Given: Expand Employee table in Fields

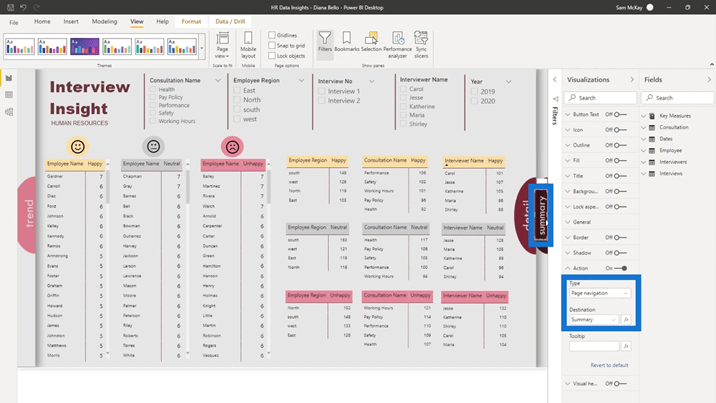Looking at the screenshot, I should (643, 151).
